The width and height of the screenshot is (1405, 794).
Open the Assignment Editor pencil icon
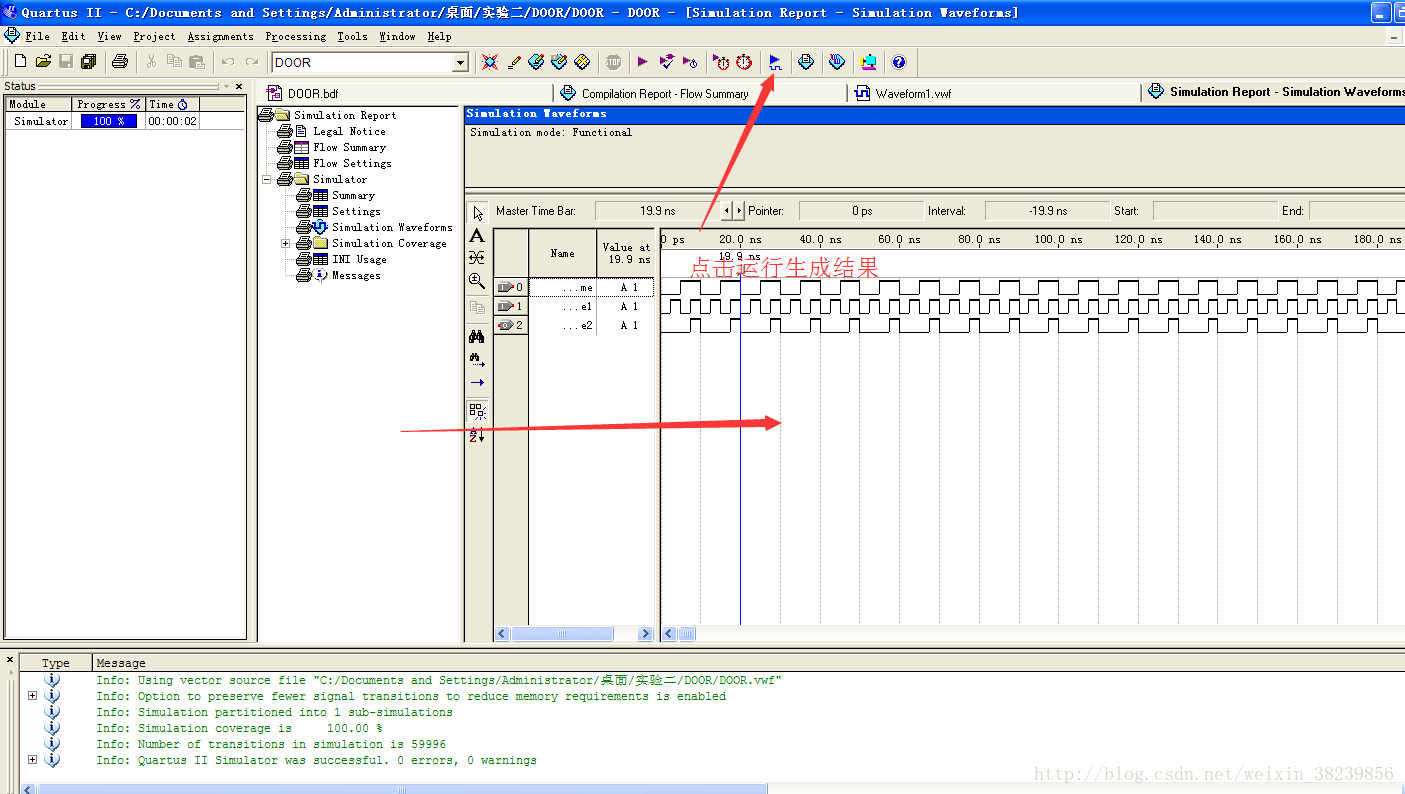point(514,62)
